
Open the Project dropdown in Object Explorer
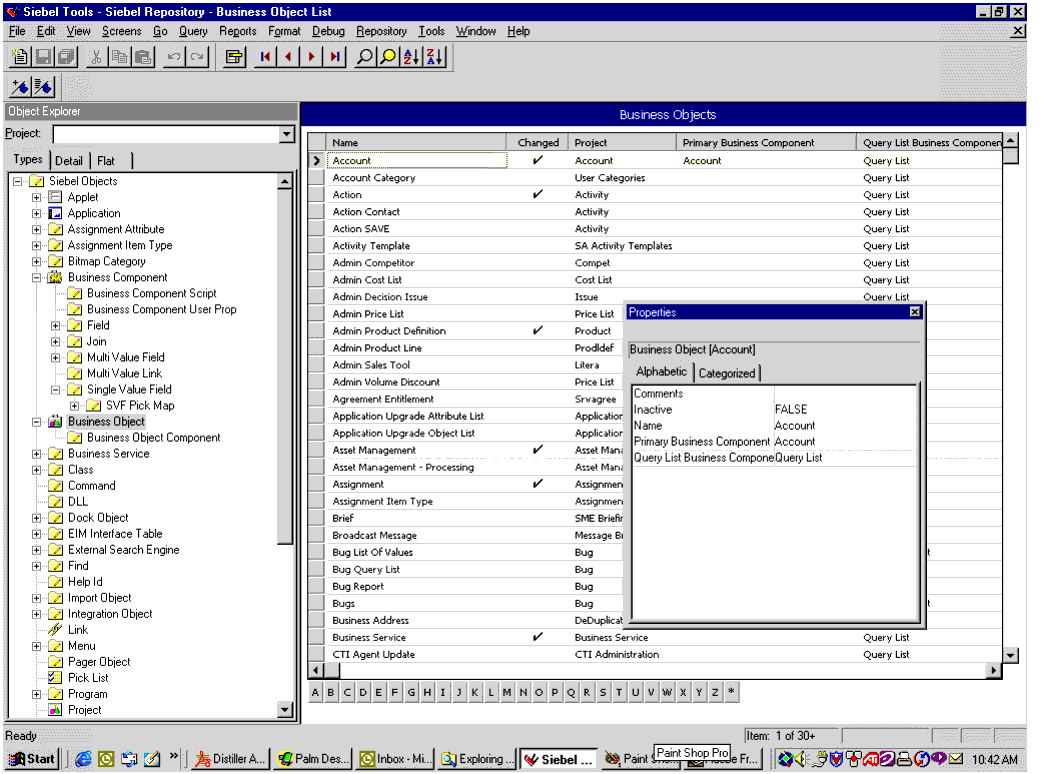[x=287, y=134]
